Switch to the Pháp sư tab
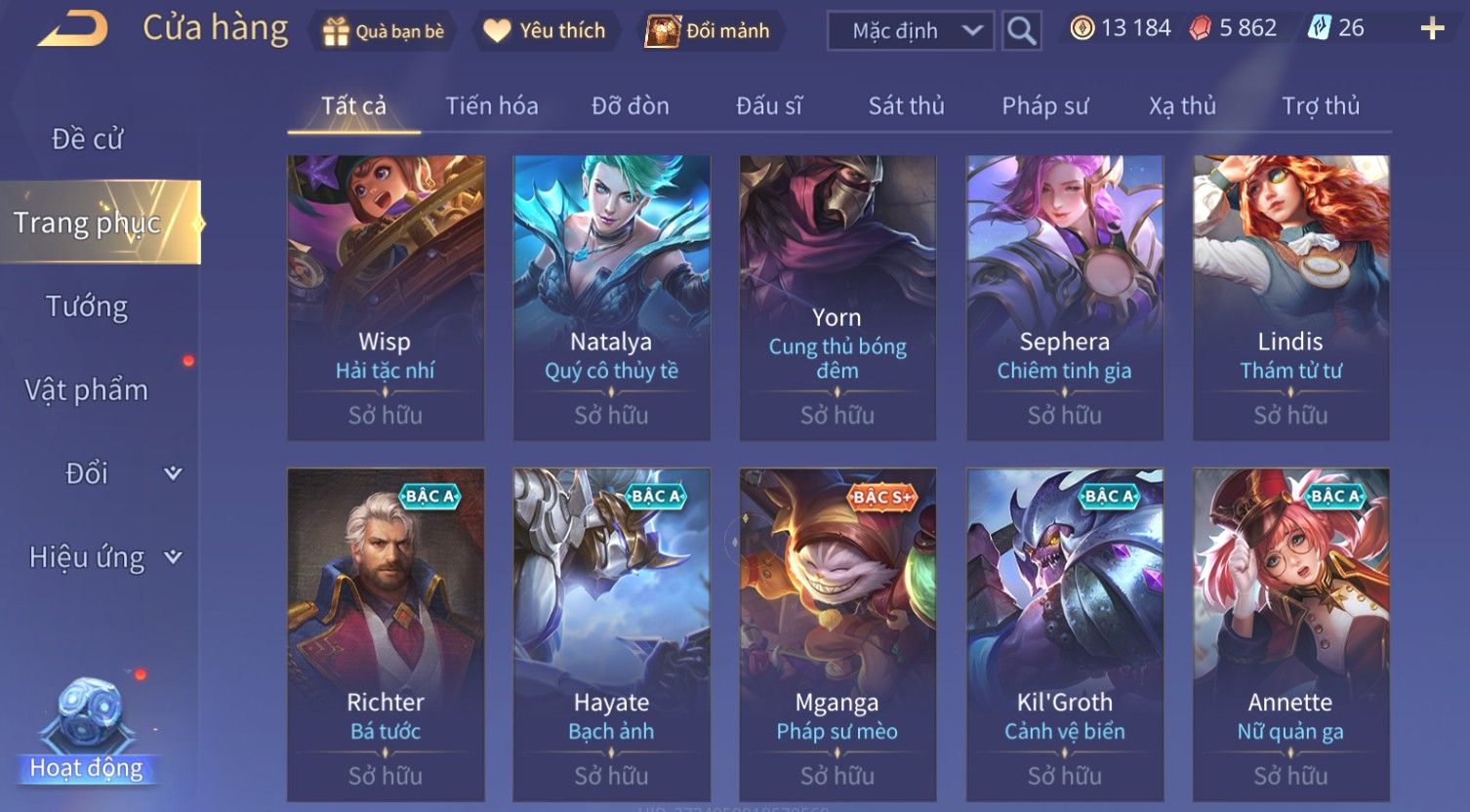This screenshot has height=812, width=1470. 1044,105
